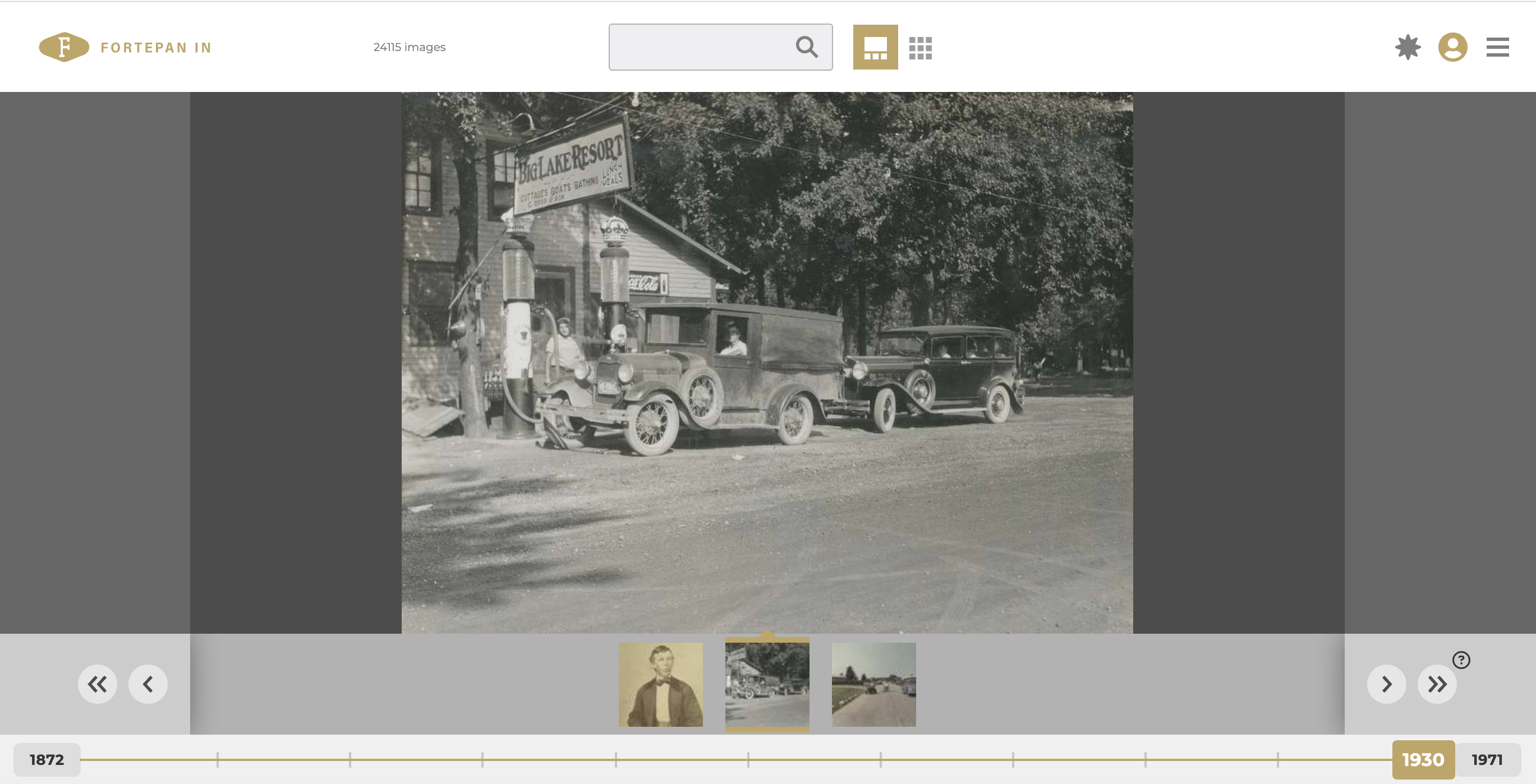Click the 1930 timeline slider handle
Viewport: 1536px width, 784px height.
pyautogui.click(x=1423, y=759)
